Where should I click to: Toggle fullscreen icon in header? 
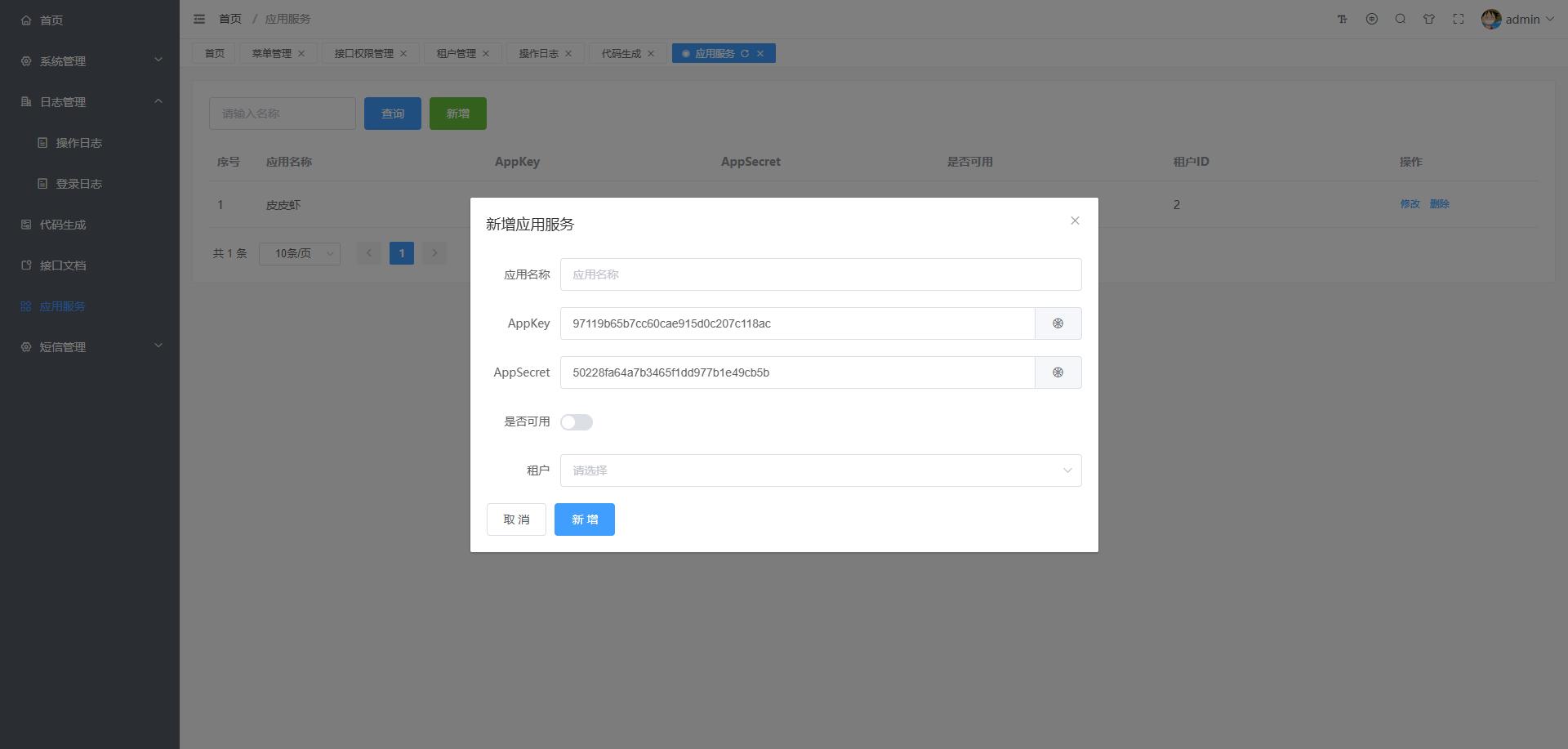tap(1459, 19)
